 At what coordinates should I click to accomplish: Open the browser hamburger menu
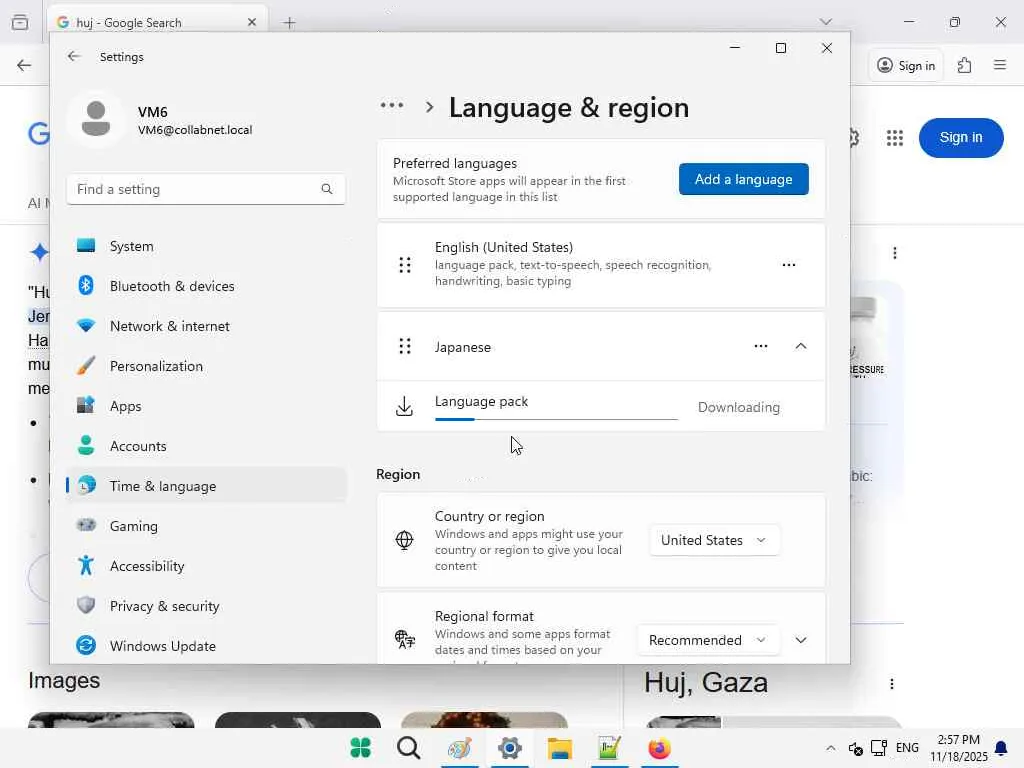pos(1000,65)
